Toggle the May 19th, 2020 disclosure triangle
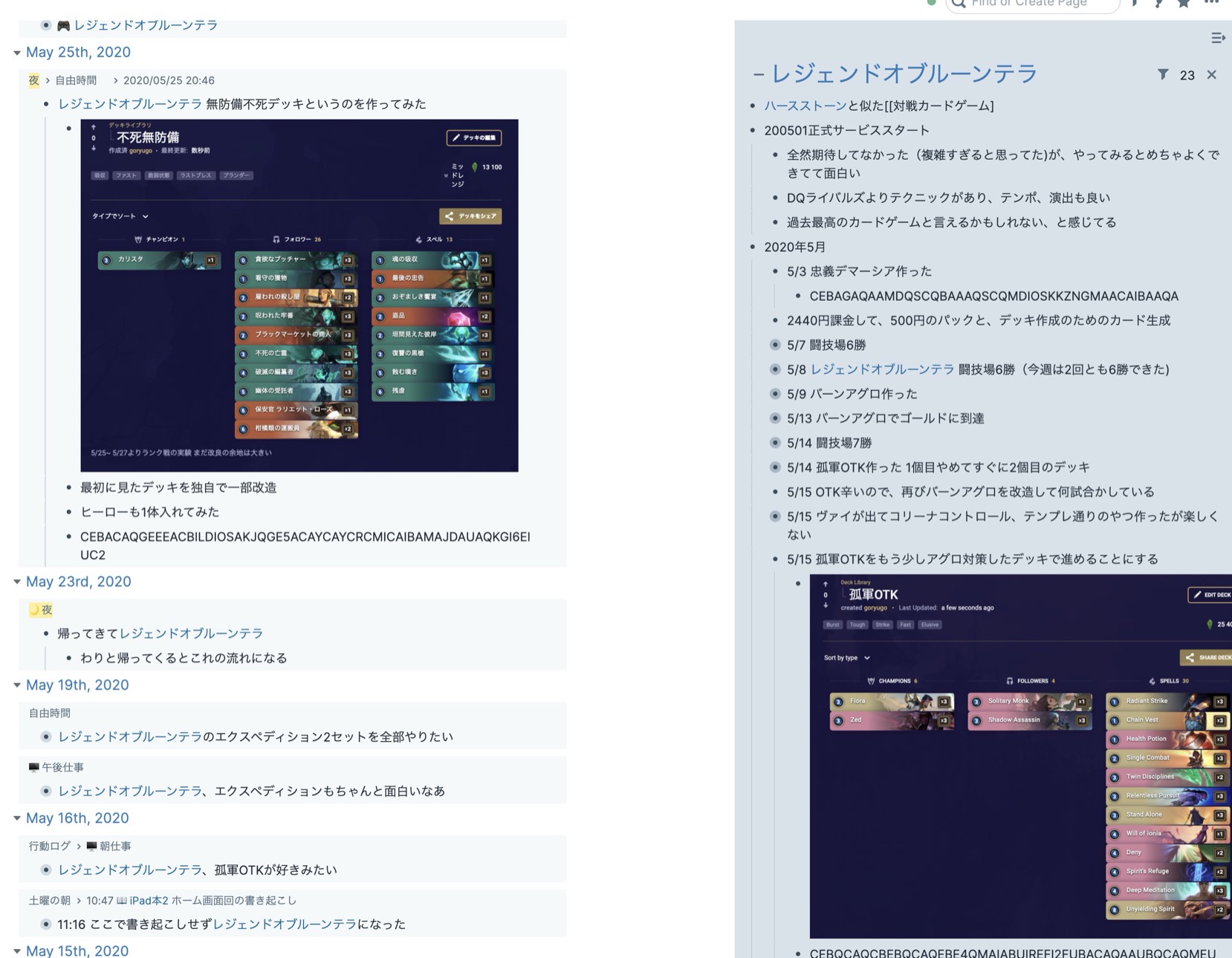The width and height of the screenshot is (1232, 958). 16,685
